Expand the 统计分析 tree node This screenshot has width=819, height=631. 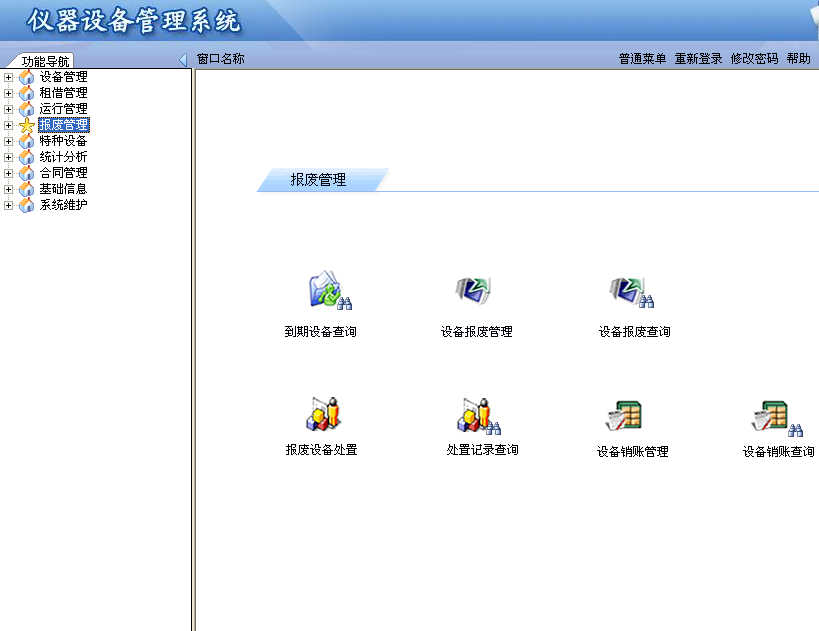coord(8,157)
